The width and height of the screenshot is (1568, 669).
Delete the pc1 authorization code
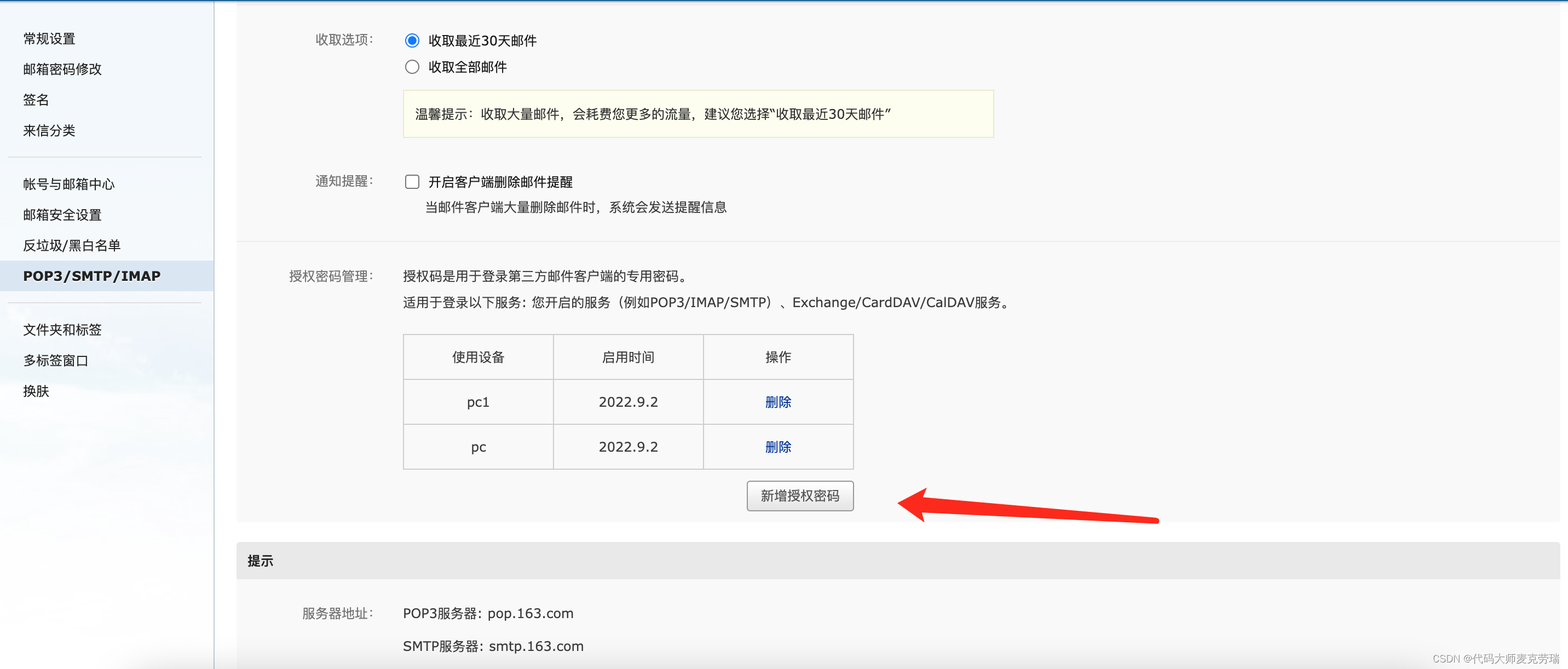pos(778,402)
